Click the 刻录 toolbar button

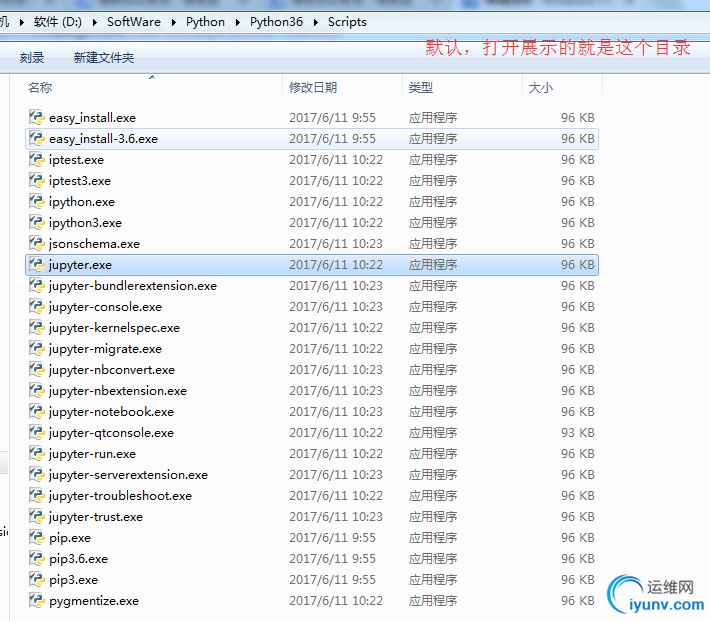[x=32, y=58]
